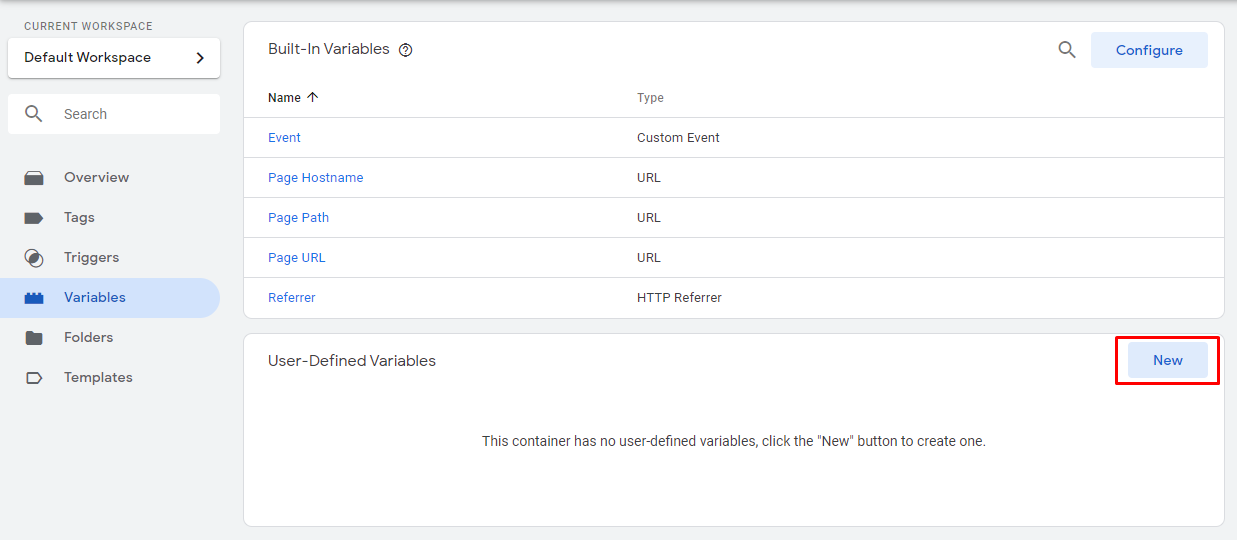Click URL type in Page Path row

[649, 218]
